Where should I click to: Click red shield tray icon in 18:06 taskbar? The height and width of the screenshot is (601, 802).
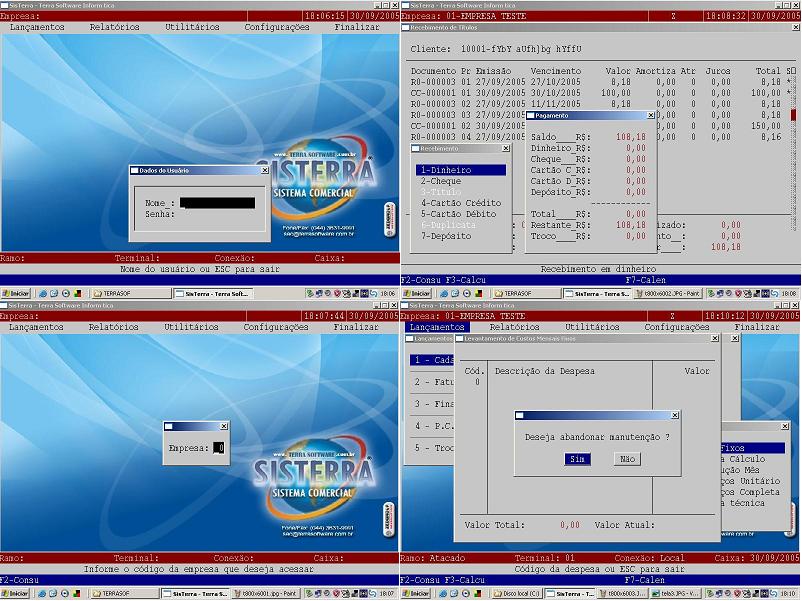click(337, 294)
